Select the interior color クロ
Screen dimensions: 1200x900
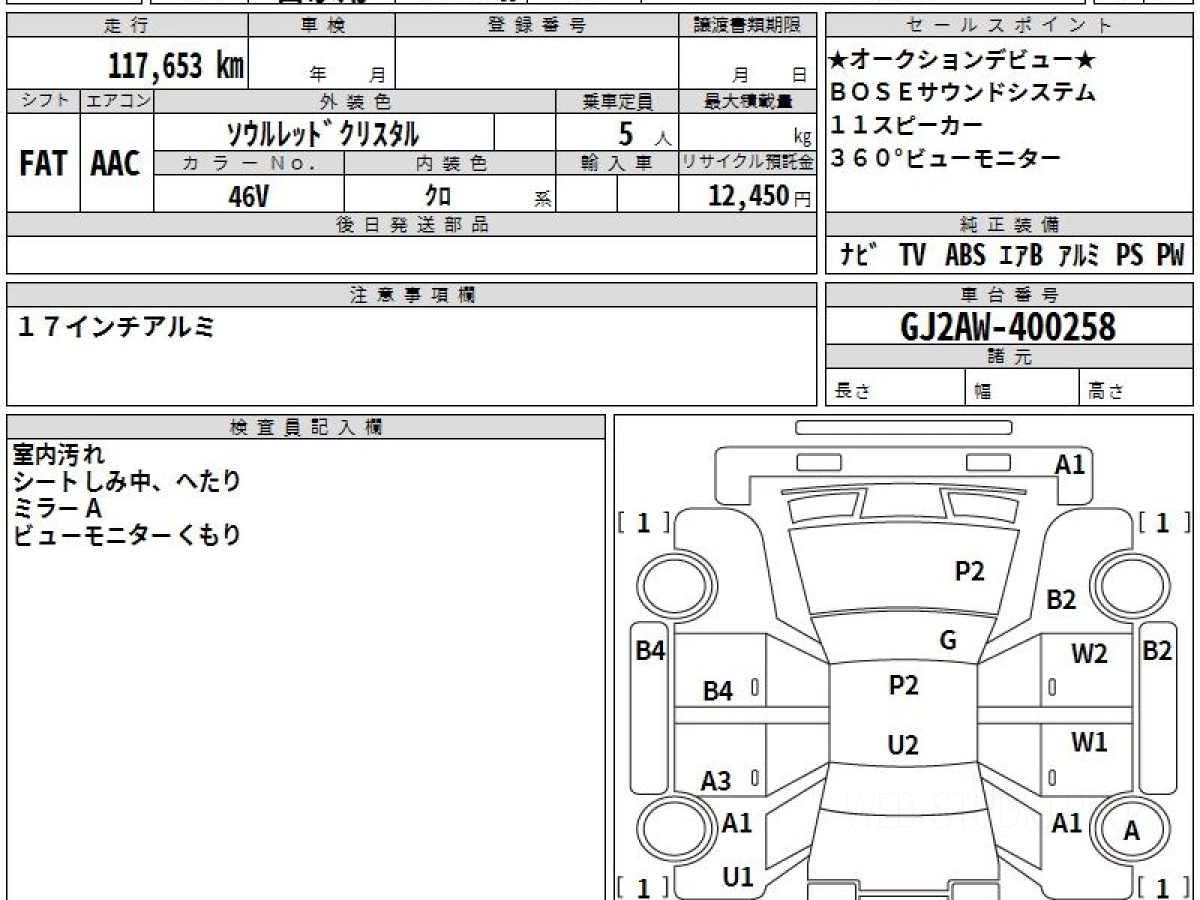[438, 196]
